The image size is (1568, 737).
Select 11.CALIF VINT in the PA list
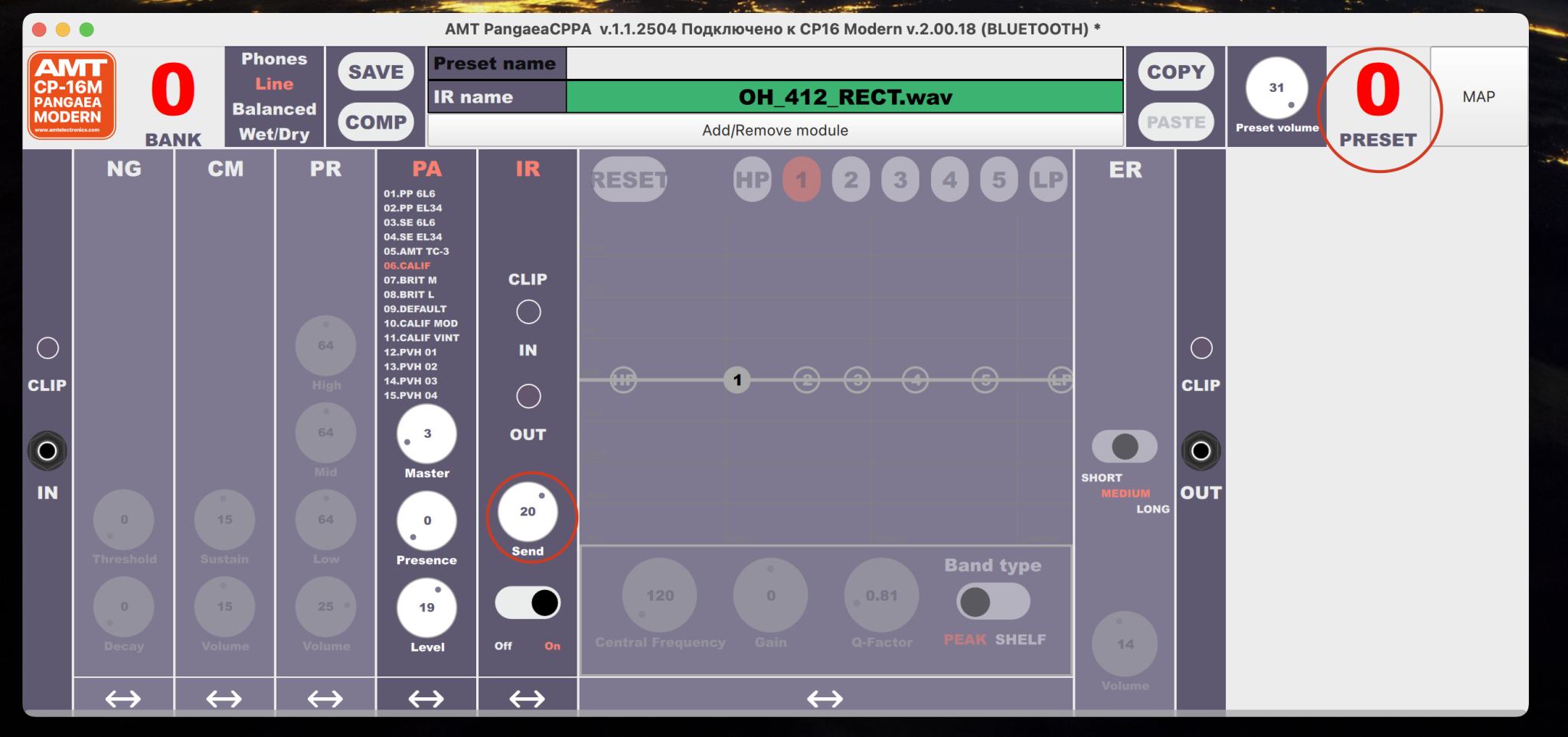(x=421, y=338)
